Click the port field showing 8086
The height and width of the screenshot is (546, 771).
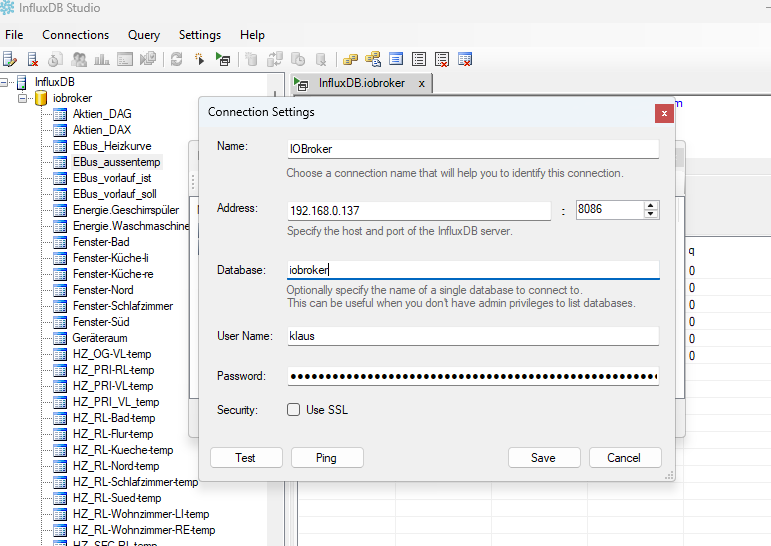click(610, 210)
